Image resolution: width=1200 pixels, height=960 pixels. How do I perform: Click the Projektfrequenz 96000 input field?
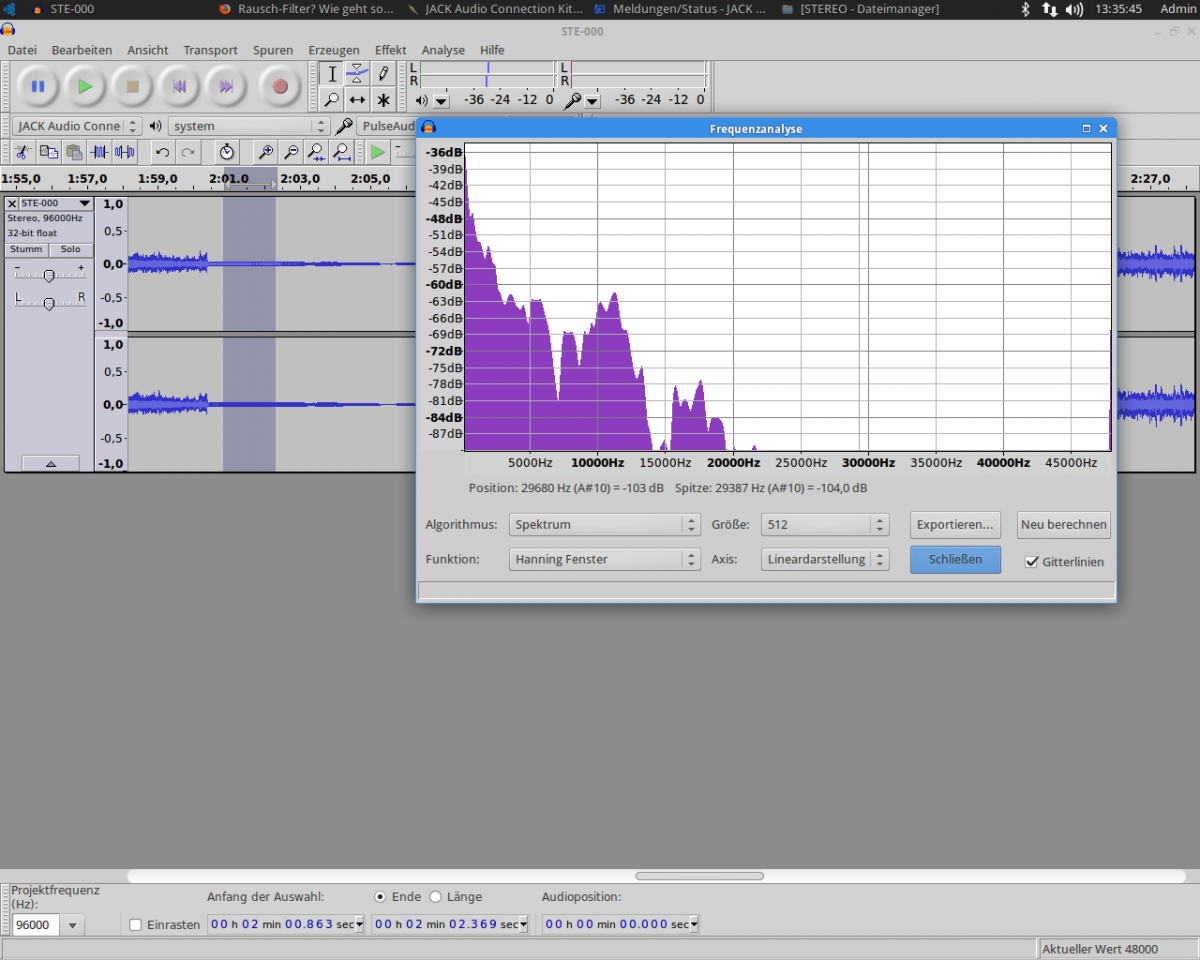tap(36, 925)
